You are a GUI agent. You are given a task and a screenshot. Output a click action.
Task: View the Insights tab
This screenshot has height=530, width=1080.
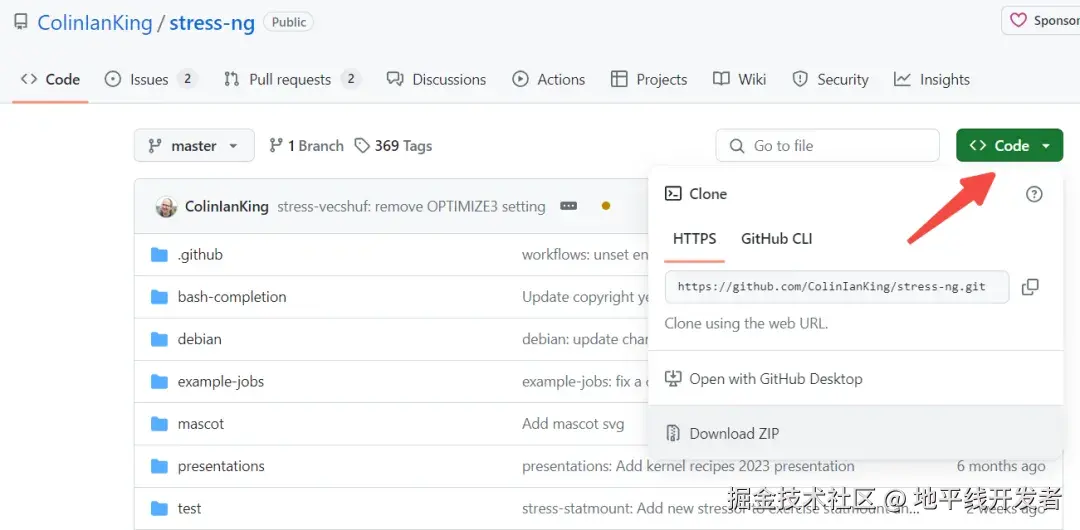[x=931, y=79]
